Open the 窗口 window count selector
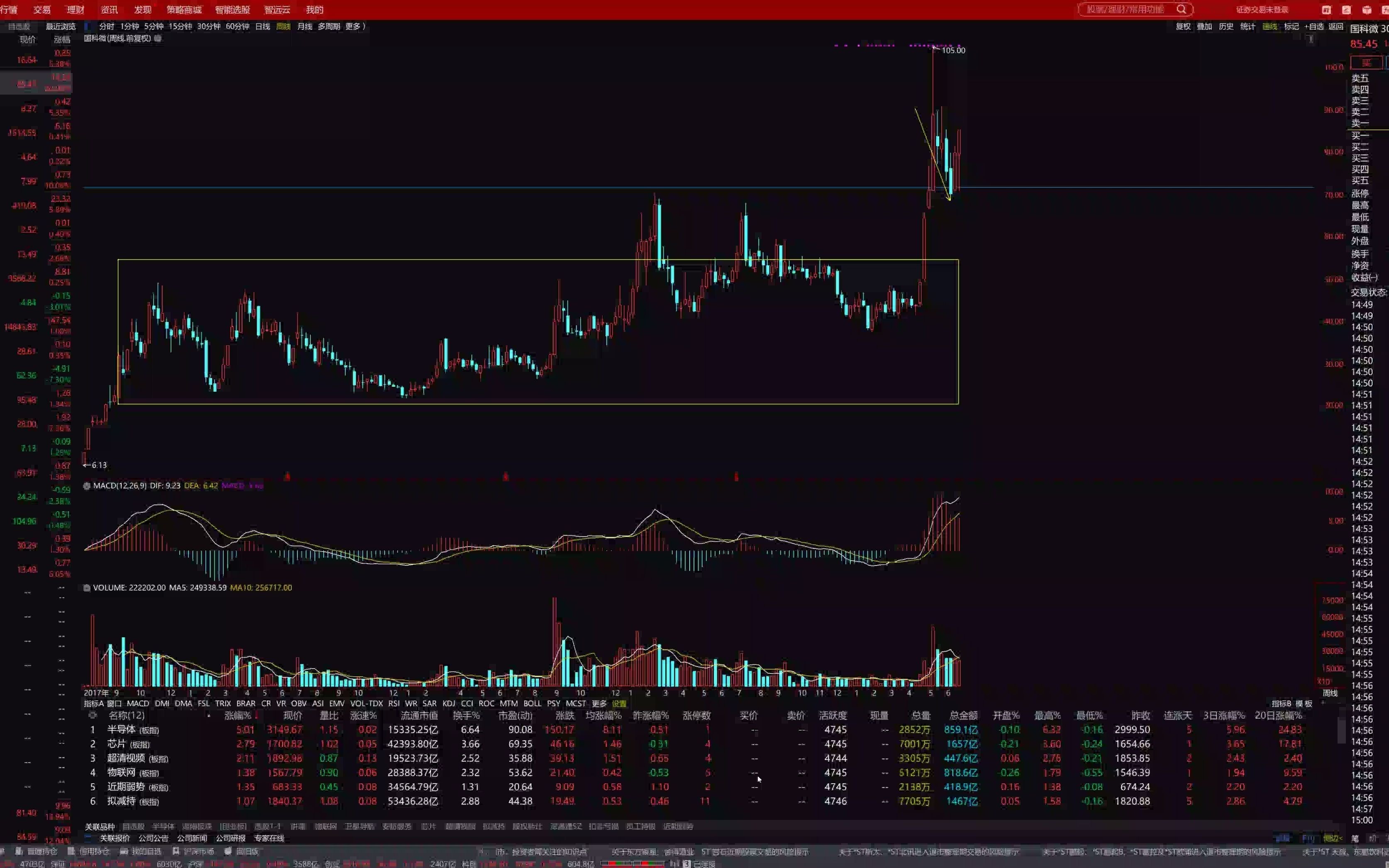This screenshot has height=868, width=1389. 114,703
